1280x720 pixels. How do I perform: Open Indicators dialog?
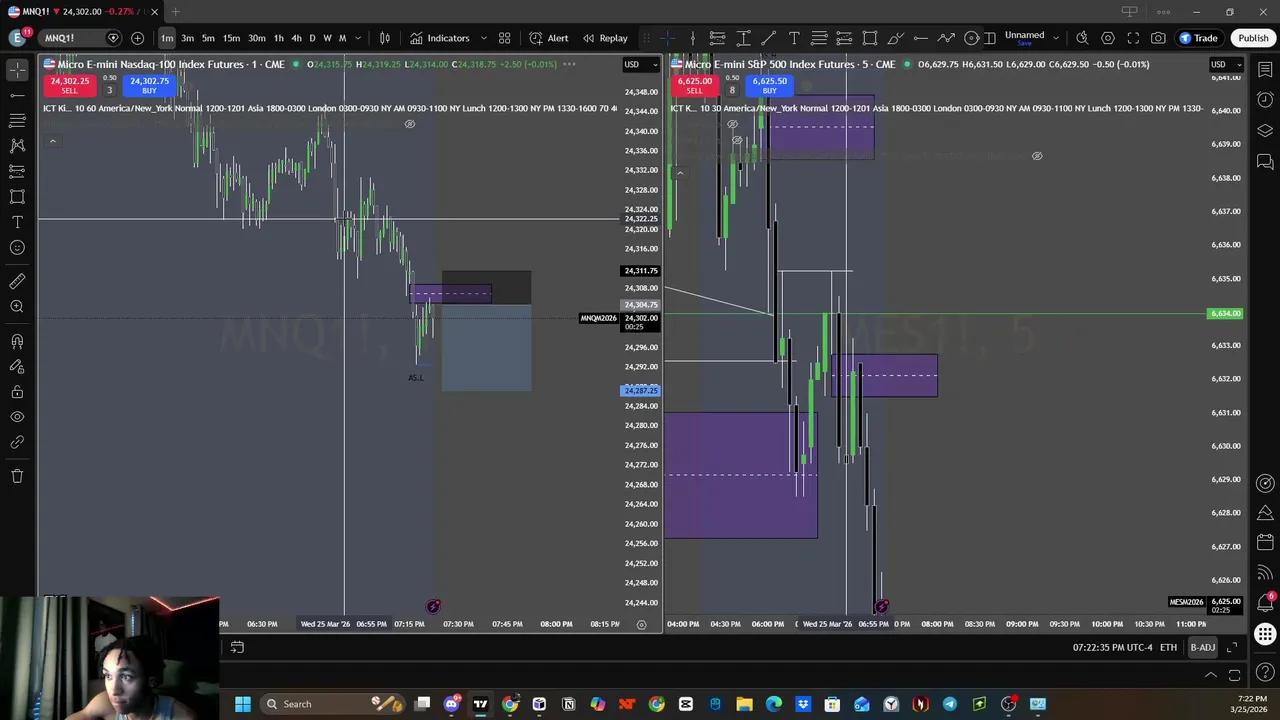coord(439,38)
